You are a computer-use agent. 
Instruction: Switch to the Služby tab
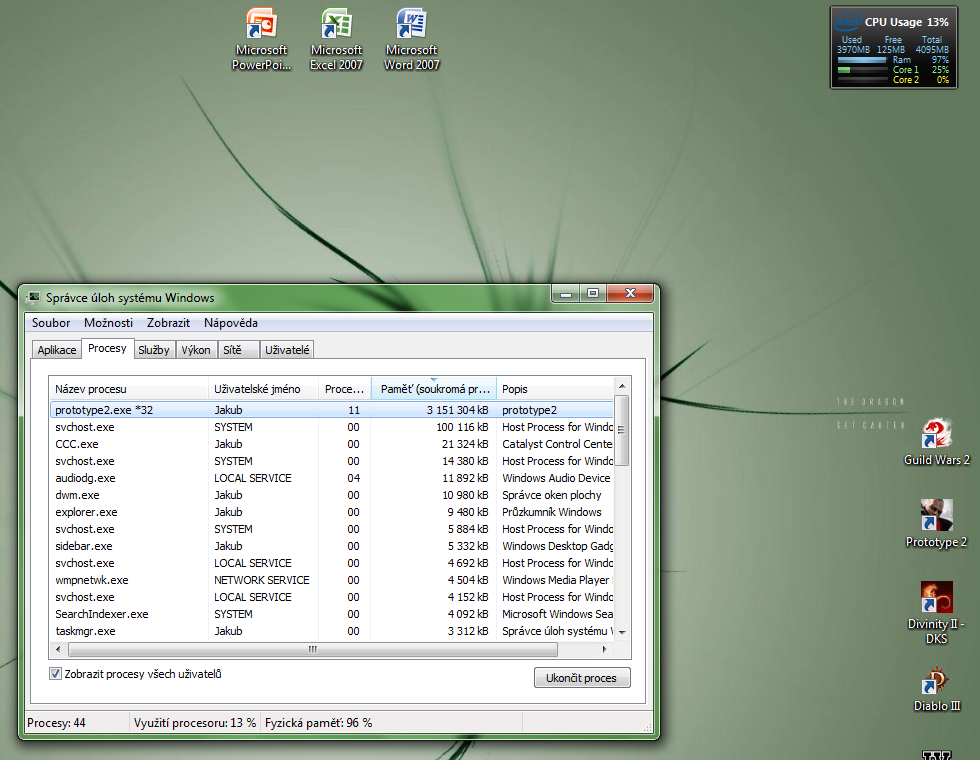point(154,350)
